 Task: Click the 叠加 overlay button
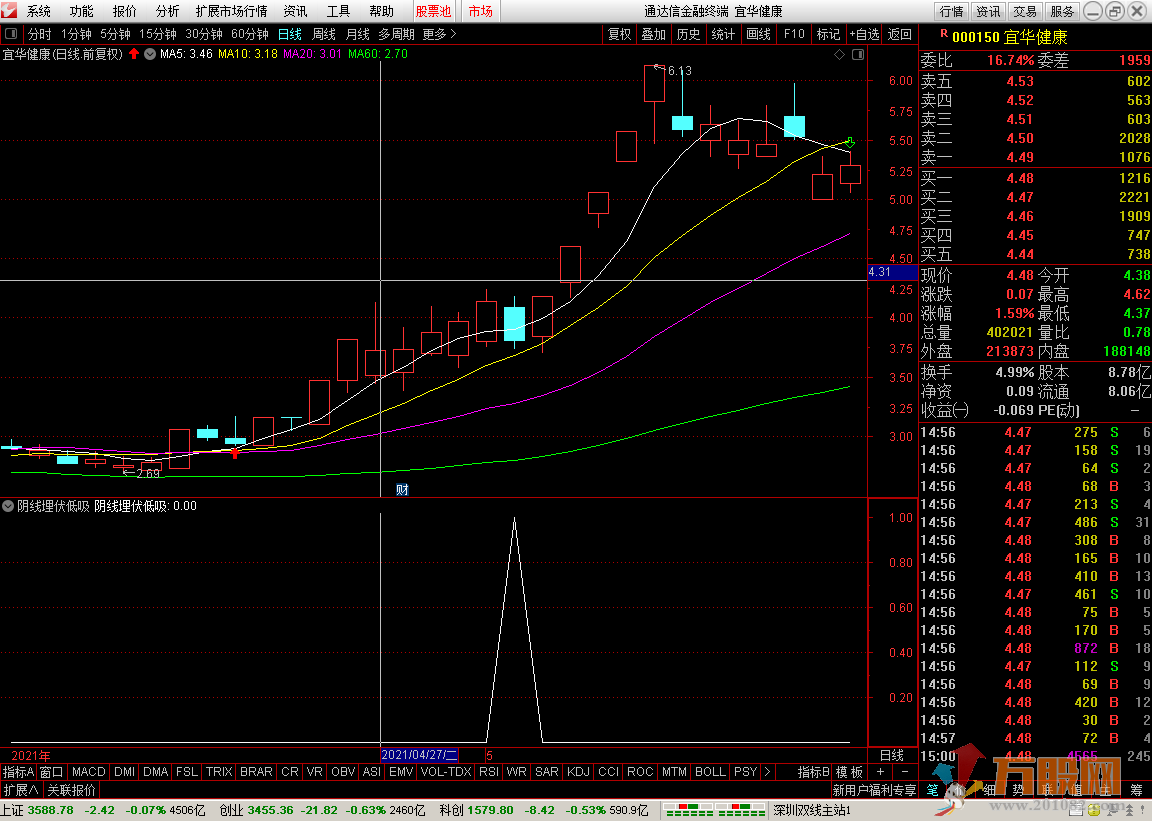click(653, 35)
